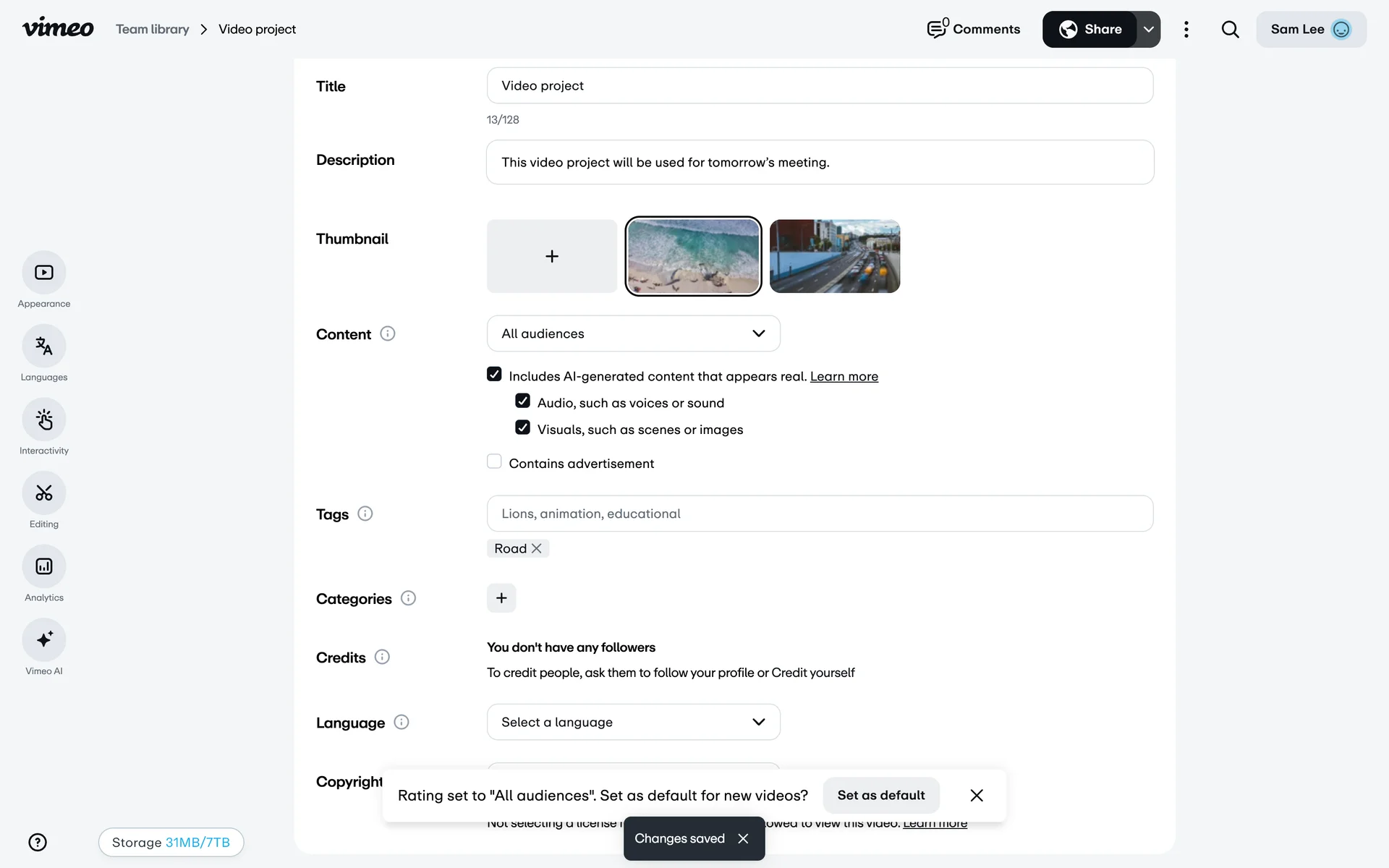Open the Select a language dropdown

coord(633,722)
